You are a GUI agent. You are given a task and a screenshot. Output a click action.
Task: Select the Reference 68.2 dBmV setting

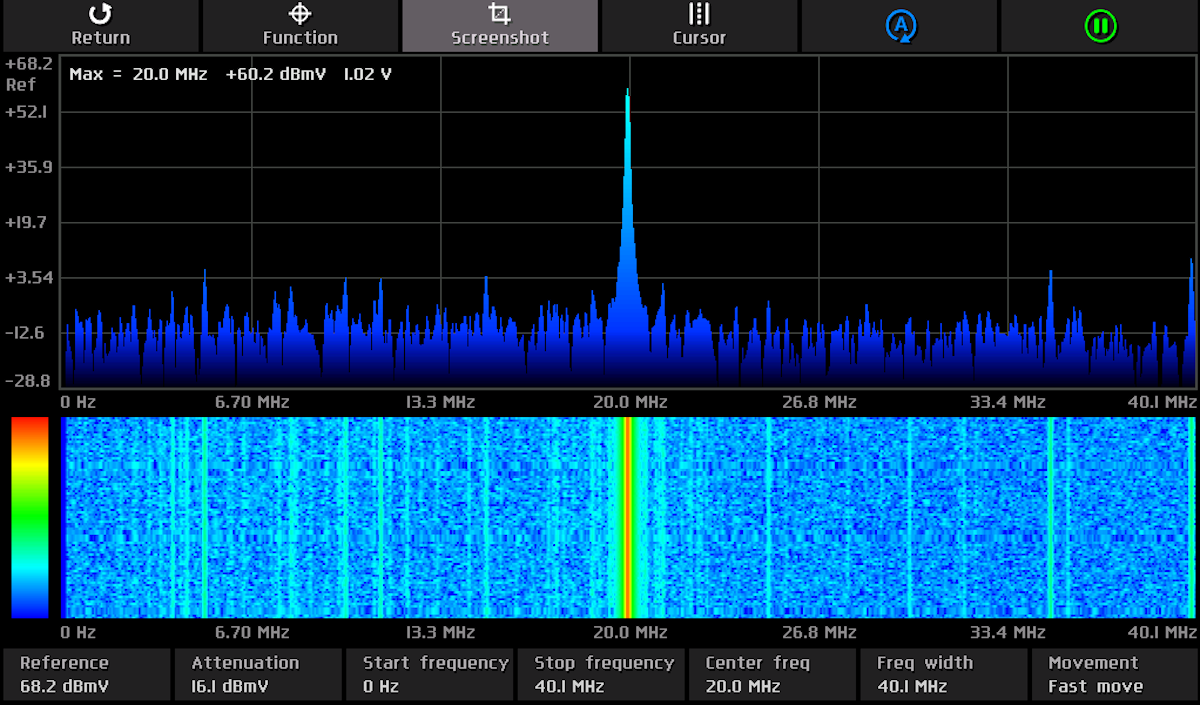tap(86, 675)
